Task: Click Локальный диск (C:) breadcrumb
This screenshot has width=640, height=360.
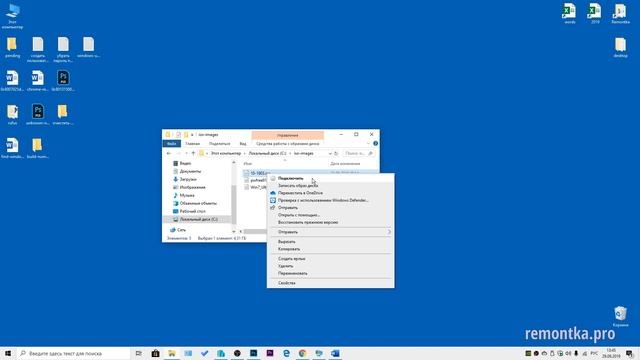Action: [x=267, y=153]
